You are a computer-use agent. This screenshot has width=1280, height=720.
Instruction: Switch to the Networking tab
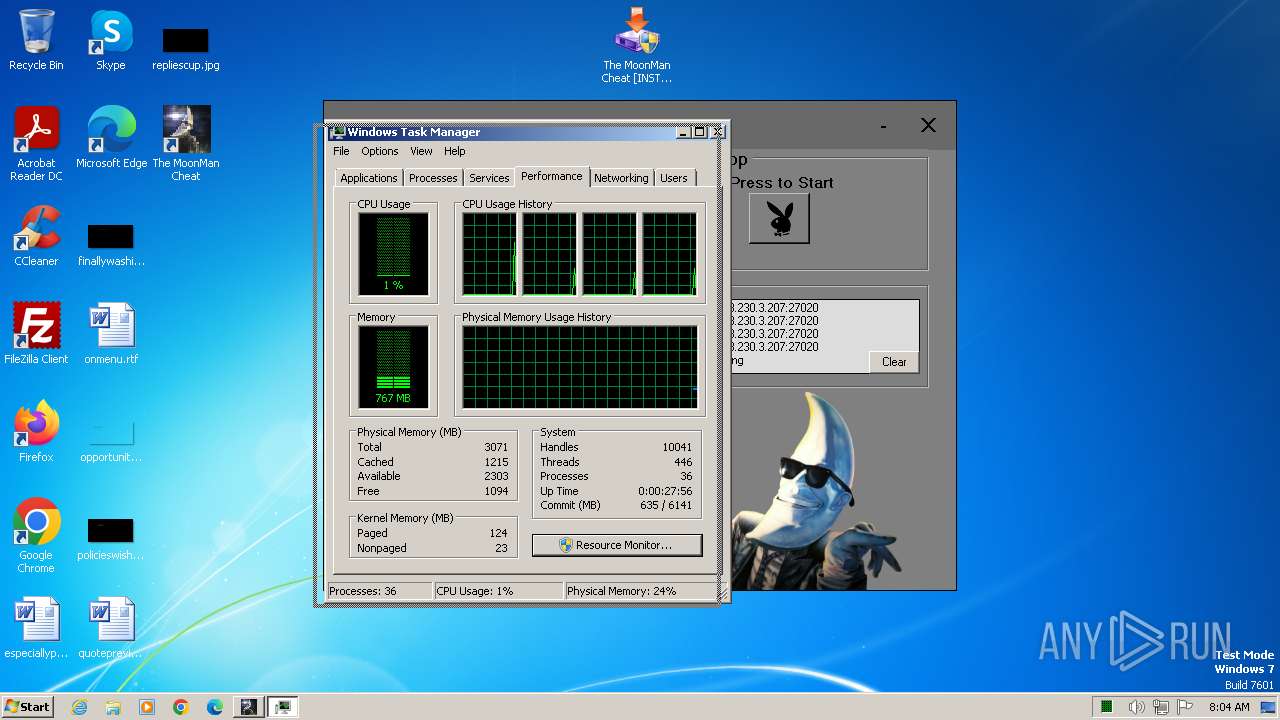coord(621,178)
